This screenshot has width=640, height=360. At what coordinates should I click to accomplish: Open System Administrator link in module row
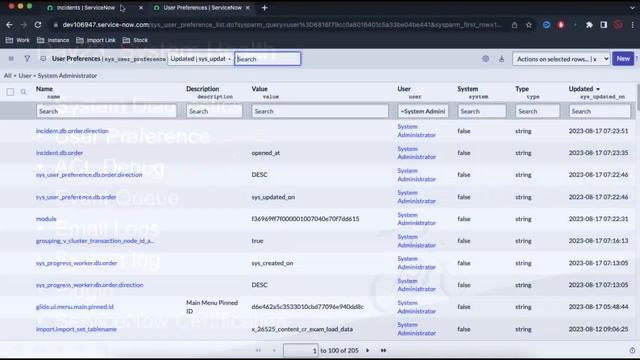coord(417,219)
